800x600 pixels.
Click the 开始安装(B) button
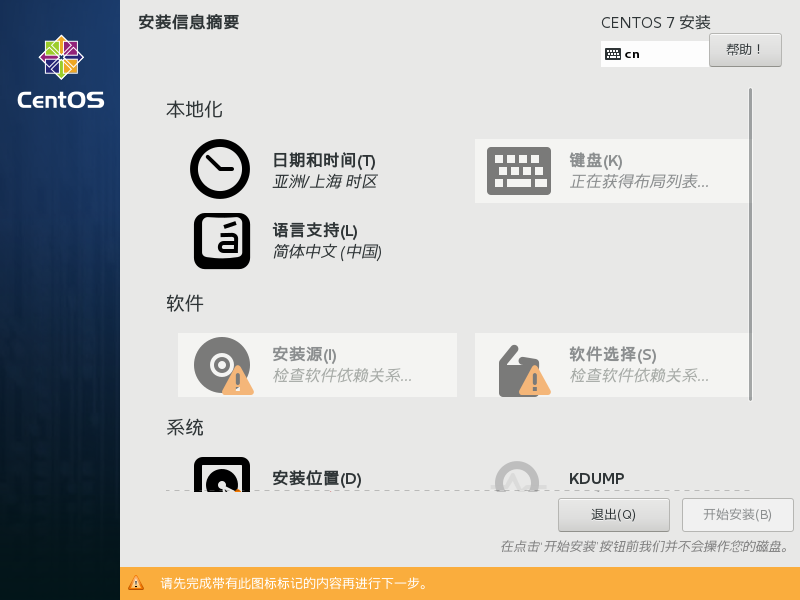pyautogui.click(x=737, y=515)
